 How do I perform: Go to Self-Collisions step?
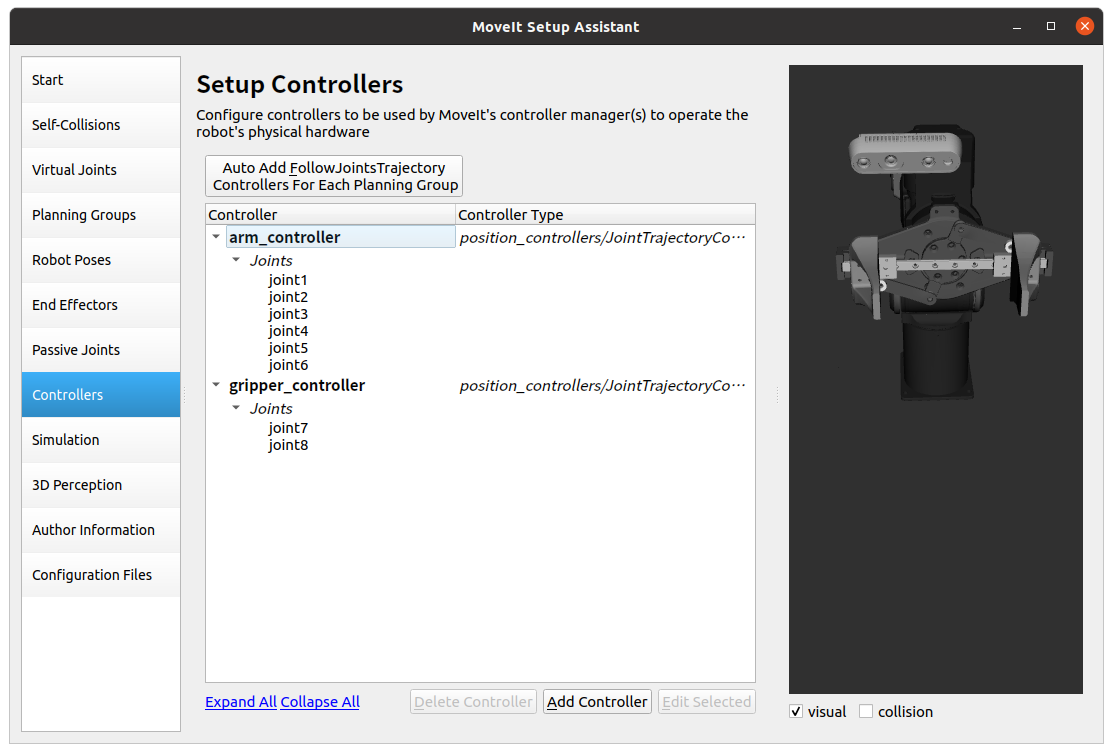101,125
